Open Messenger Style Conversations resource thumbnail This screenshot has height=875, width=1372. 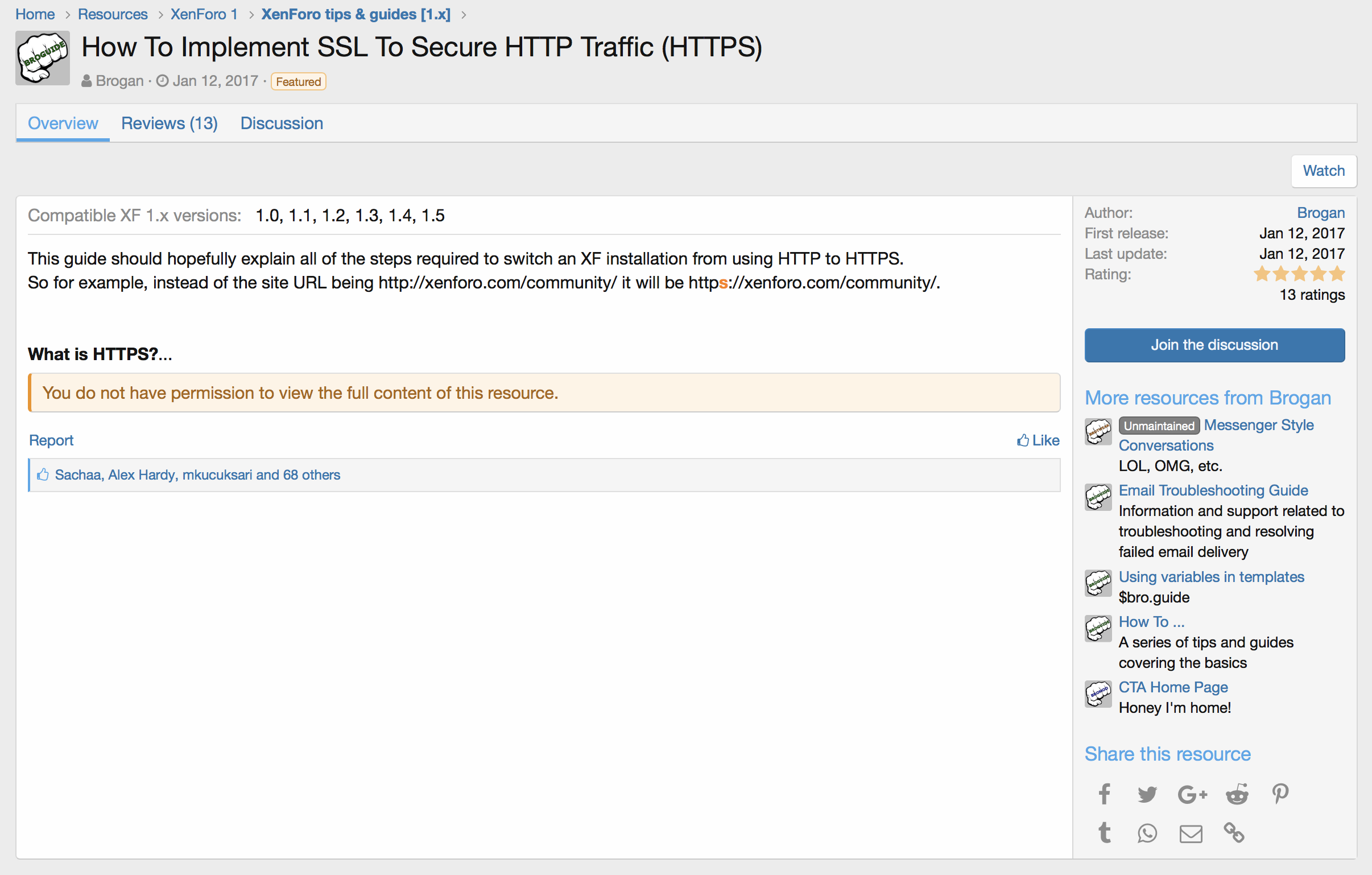(1098, 431)
